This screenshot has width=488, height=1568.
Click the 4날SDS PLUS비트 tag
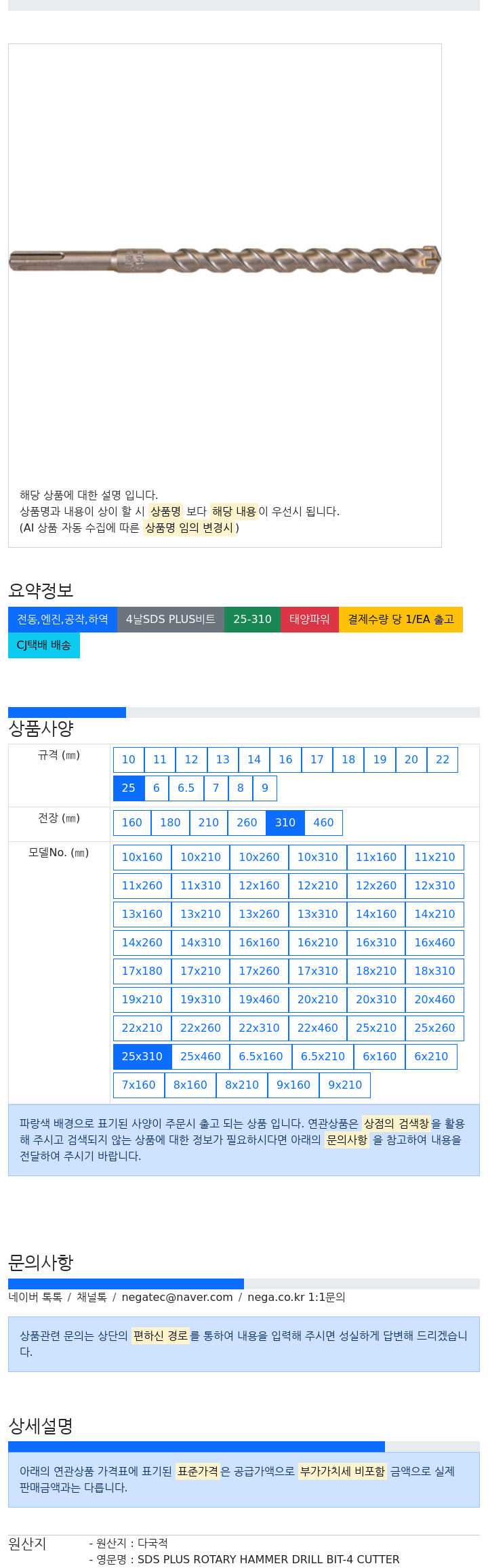point(171,620)
